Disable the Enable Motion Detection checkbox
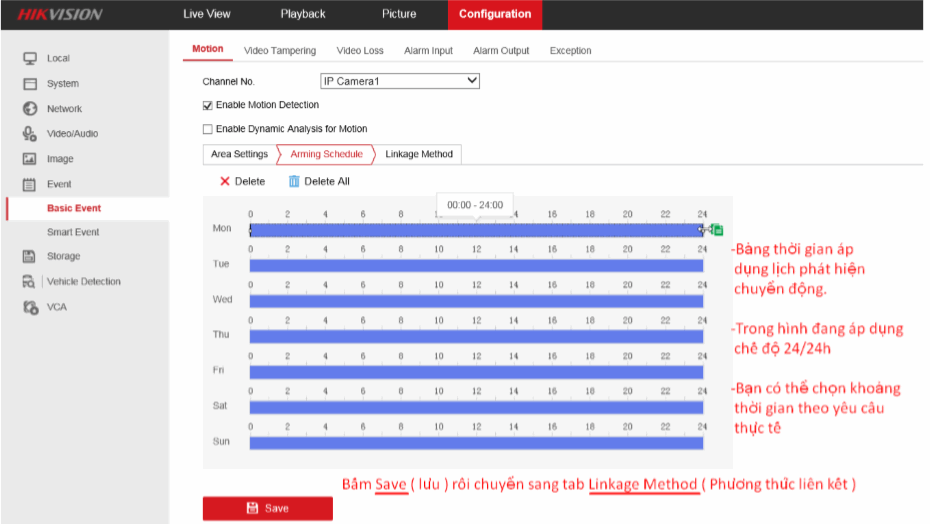Image resolution: width=930 pixels, height=524 pixels. pos(208,105)
